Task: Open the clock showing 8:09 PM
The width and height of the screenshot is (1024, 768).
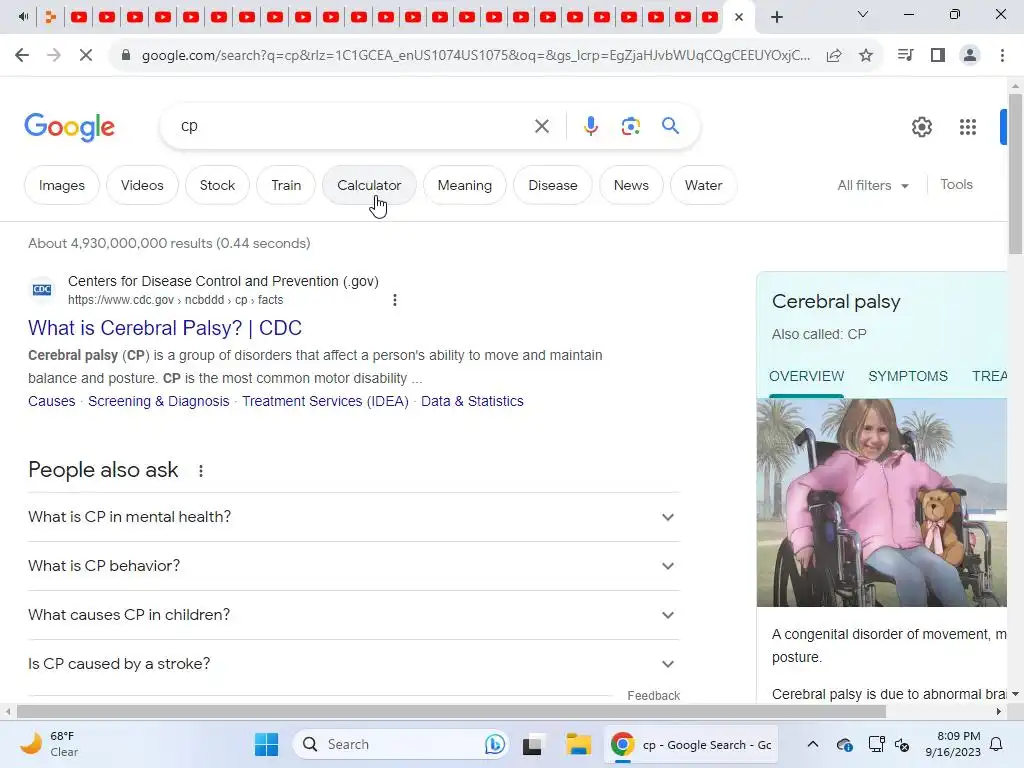Action: coord(953,744)
